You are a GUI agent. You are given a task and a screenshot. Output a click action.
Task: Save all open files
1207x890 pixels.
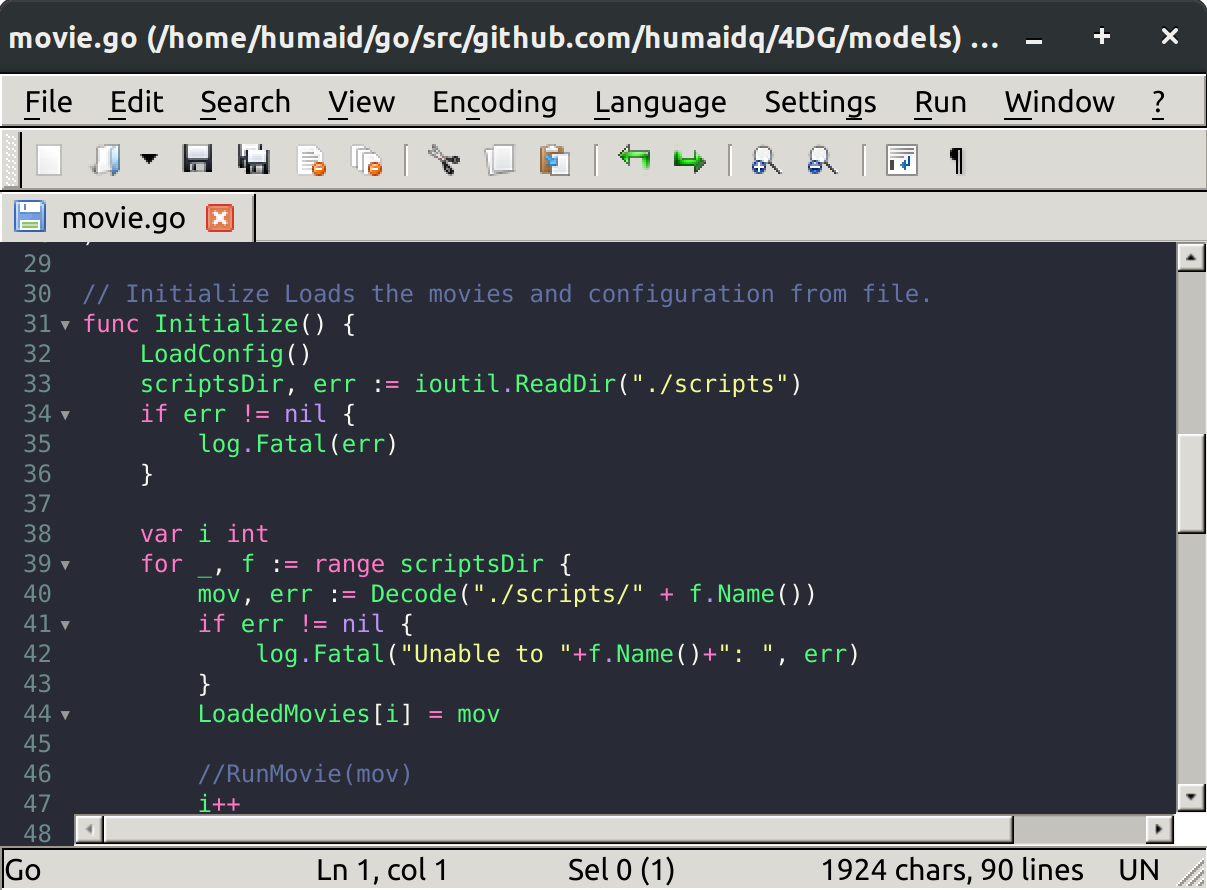[254, 160]
